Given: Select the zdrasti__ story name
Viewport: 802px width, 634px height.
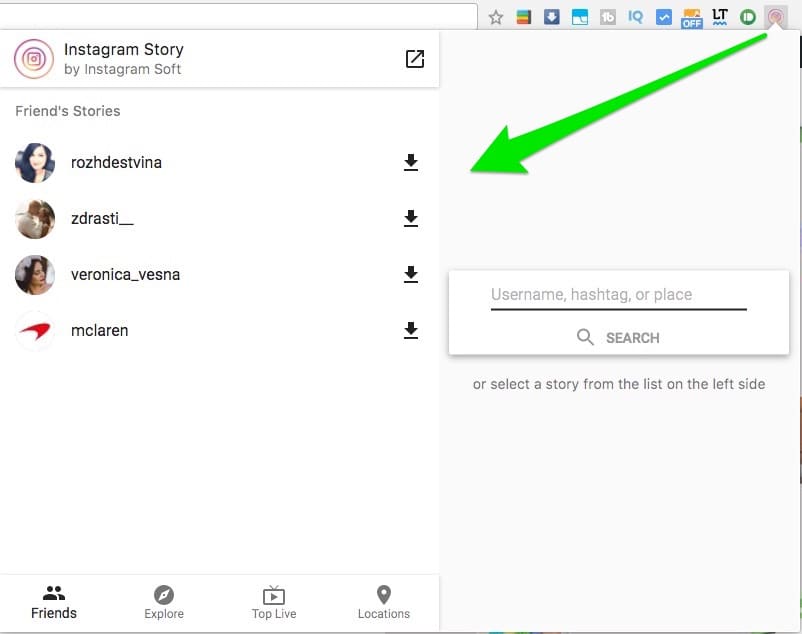Looking at the screenshot, I should click(x=102, y=219).
